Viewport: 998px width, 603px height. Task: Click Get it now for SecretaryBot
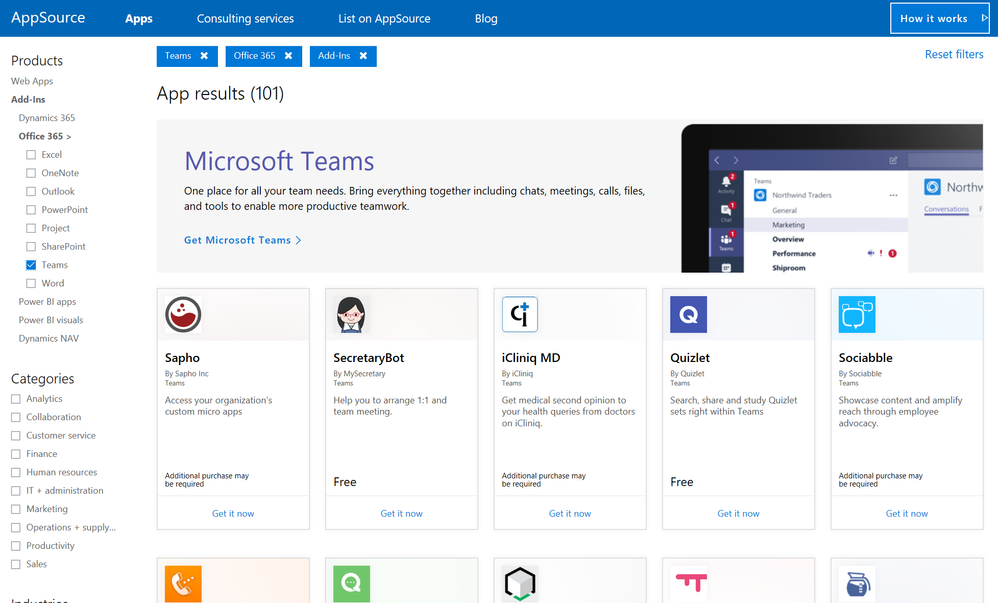point(402,513)
